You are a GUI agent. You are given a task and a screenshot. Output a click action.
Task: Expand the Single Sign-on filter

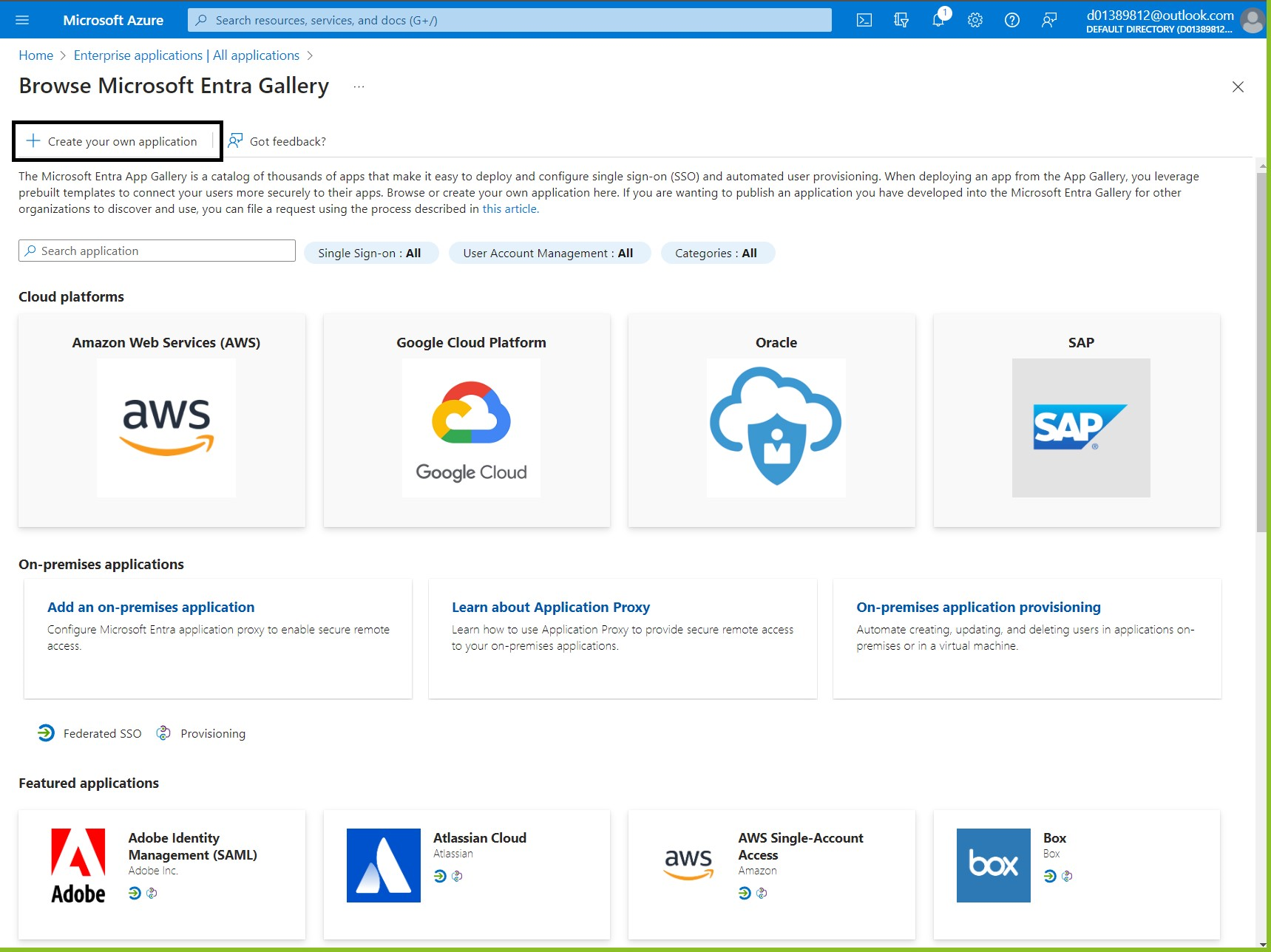(x=370, y=253)
